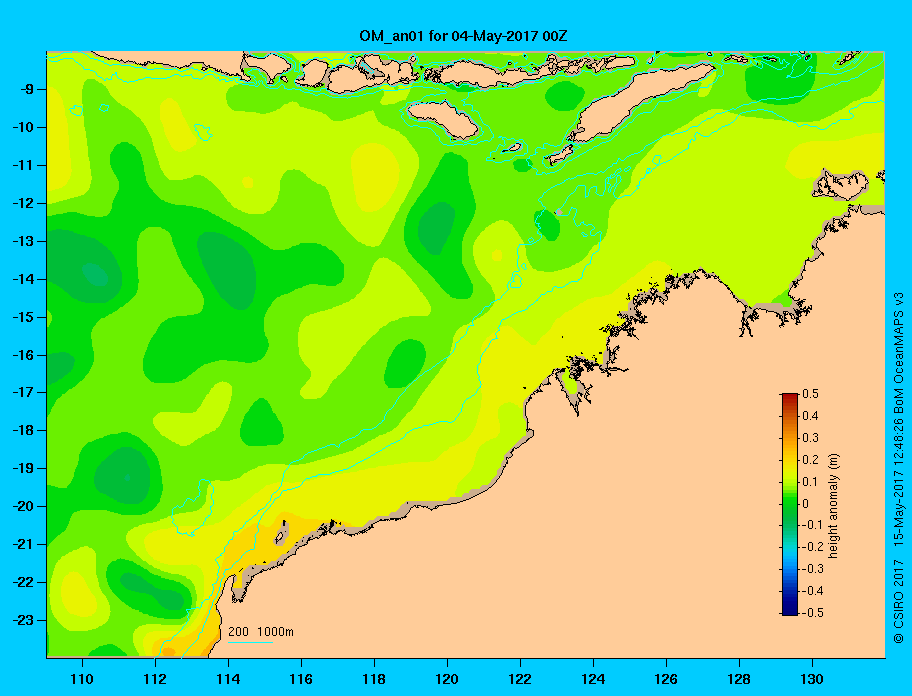This screenshot has width=912, height=696.
Task: Click latitude label -21 on the y-axis
Action: 23,545
